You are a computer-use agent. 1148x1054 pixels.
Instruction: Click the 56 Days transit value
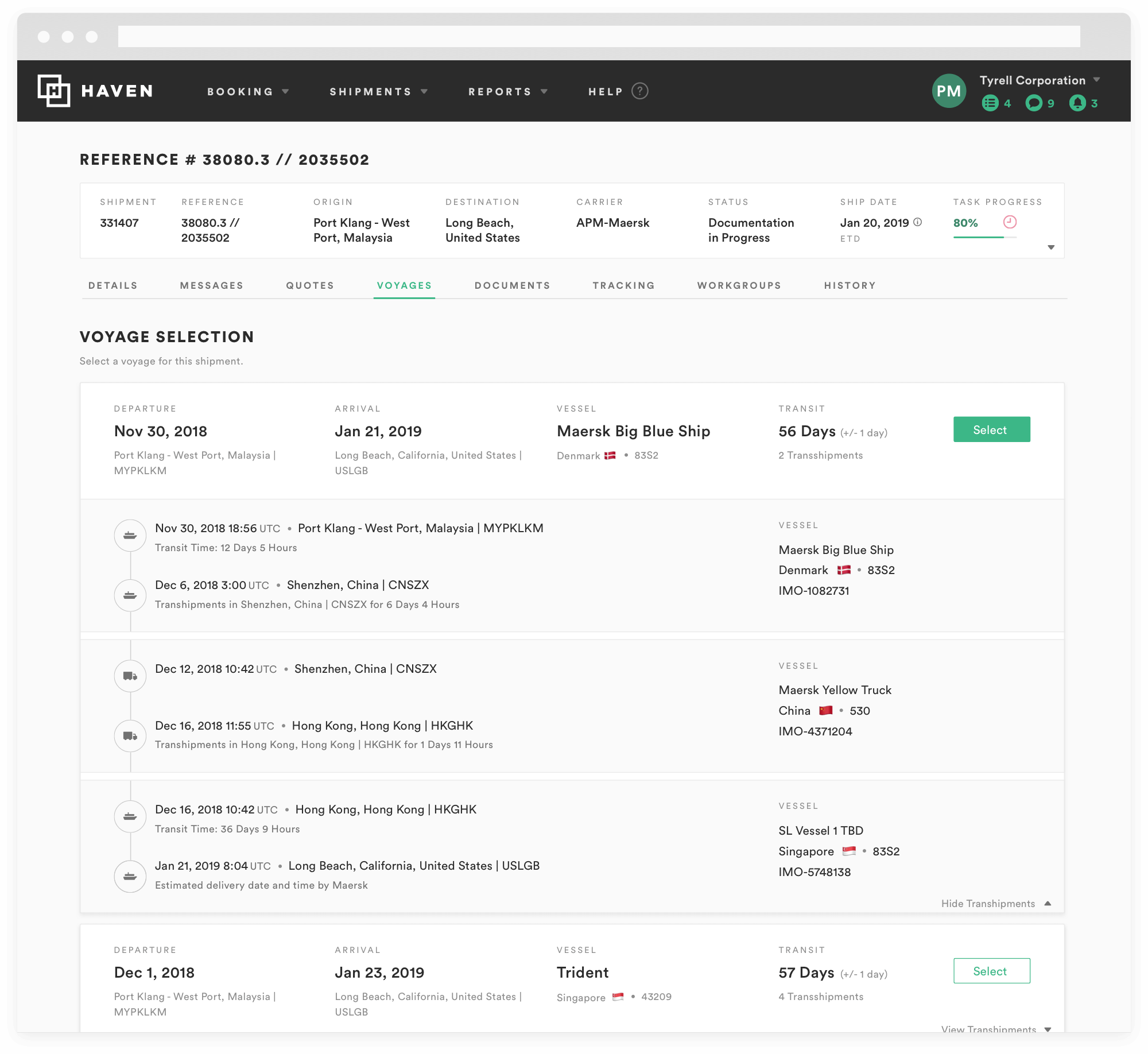coord(807,431)
